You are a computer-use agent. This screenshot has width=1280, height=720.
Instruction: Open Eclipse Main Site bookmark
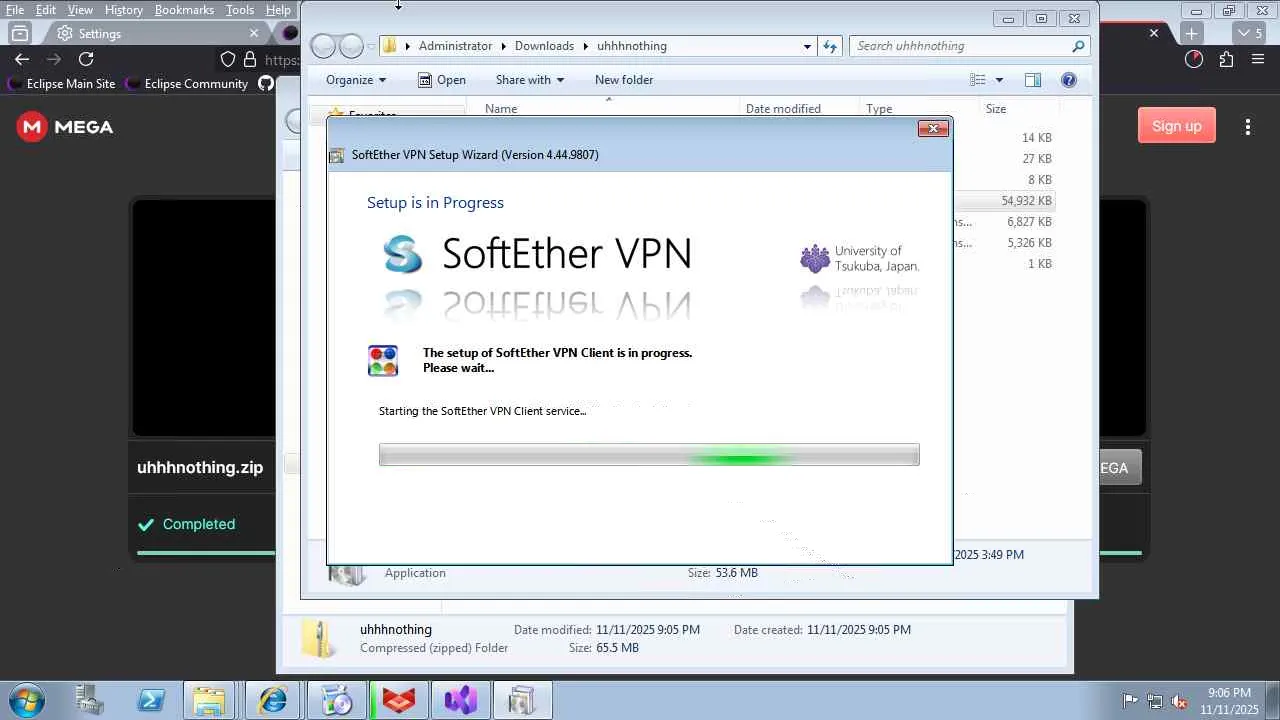62,84
